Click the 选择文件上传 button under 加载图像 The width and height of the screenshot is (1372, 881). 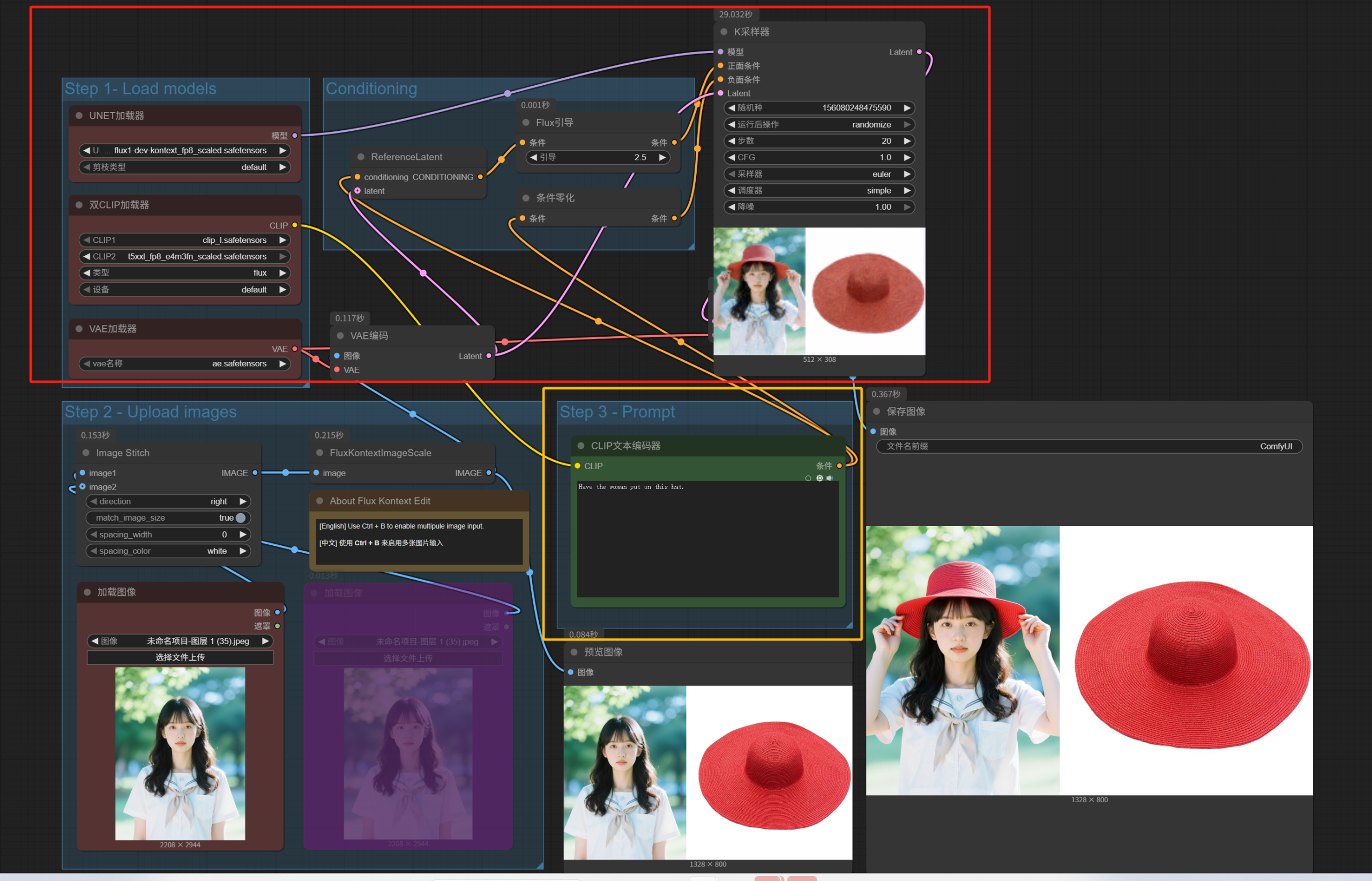click(x=180, y=657)
